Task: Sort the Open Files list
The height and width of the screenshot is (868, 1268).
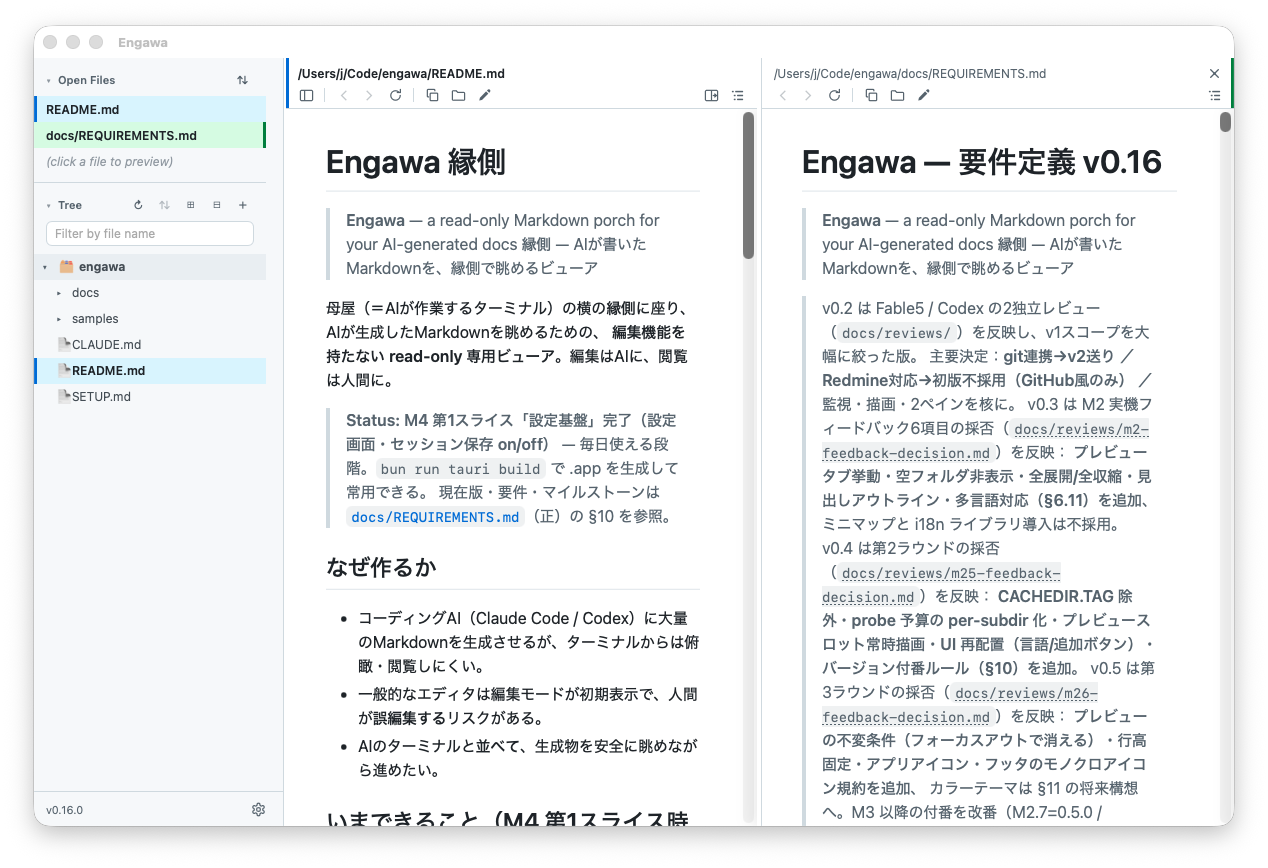Action: click(x=242, y=80)
